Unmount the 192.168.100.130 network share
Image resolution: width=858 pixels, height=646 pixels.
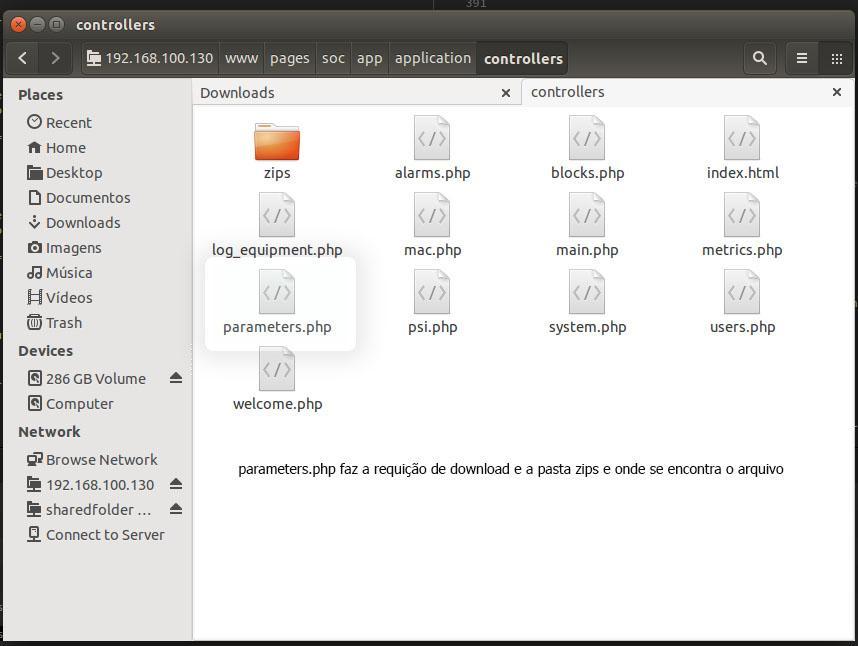pos(176,484)
